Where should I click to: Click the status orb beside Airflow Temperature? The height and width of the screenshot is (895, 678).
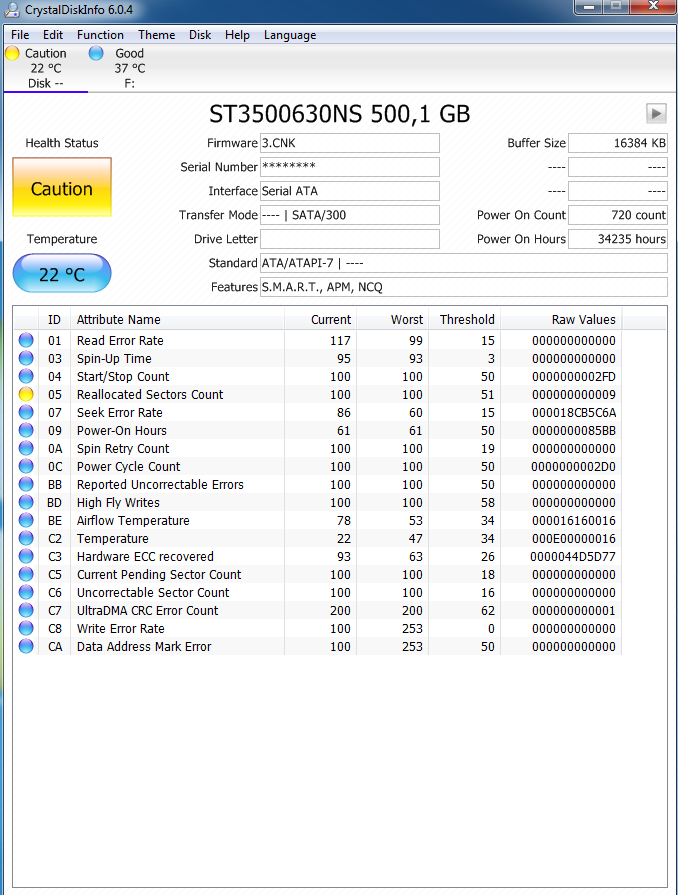26,520
